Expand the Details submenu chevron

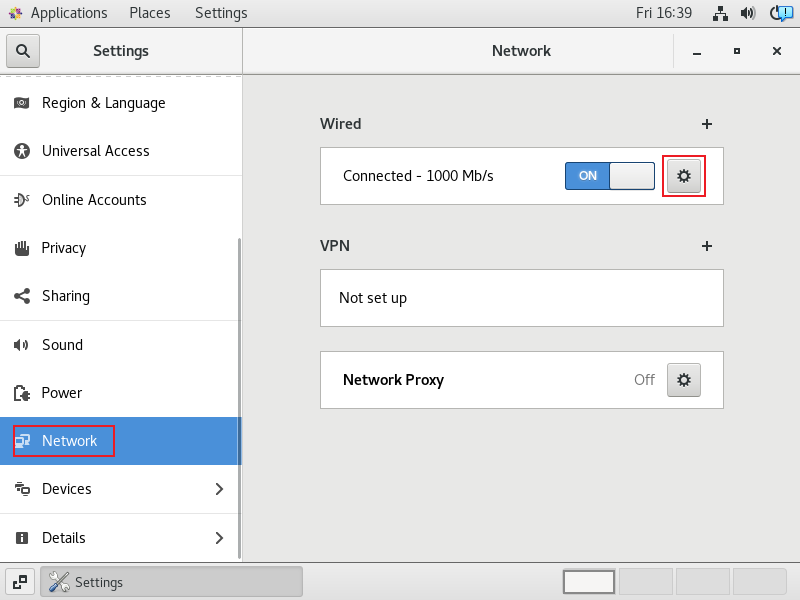(x=219, y=538)
